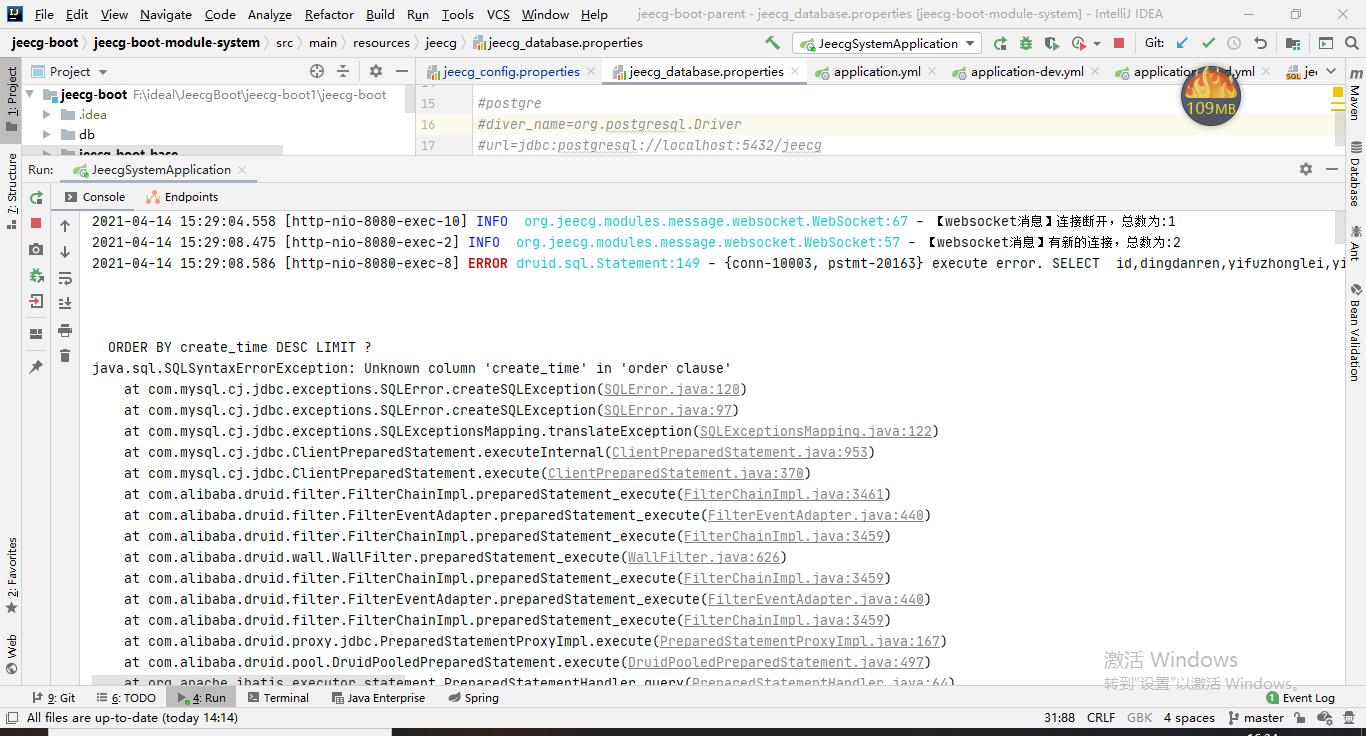Select the Endpoints tab in Run panel
1366x736 pixels.
click(x=181, y=197)
